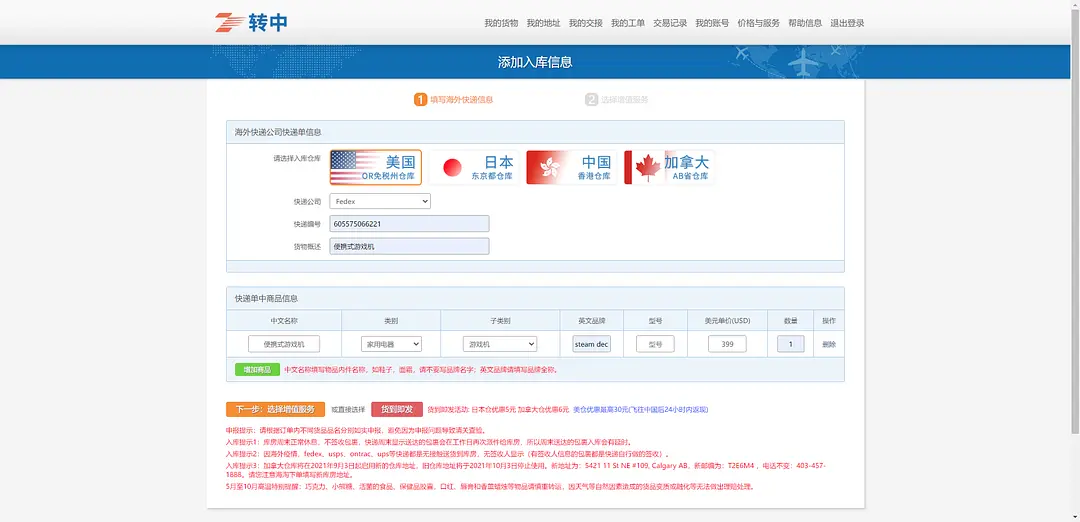The image size is (1080, 522).
Task: Click 退出登录 to log out
Action: coord(847,23)
